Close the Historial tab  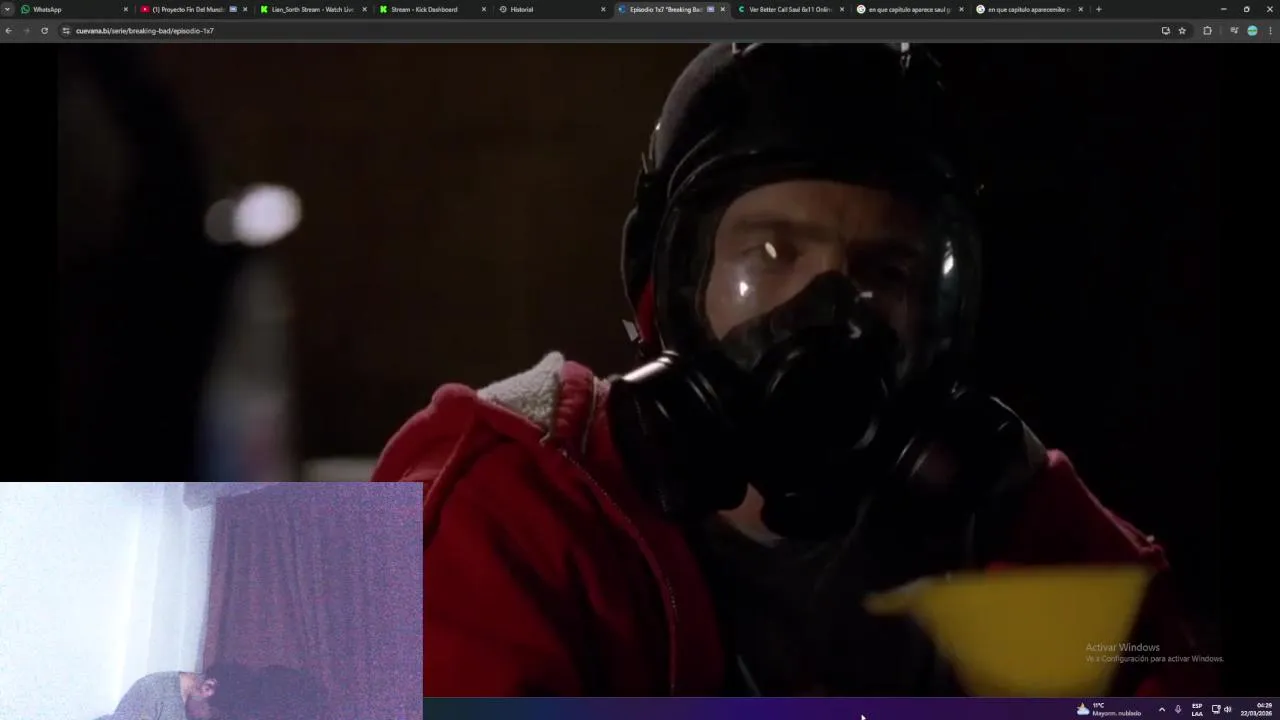pos(603,9)
